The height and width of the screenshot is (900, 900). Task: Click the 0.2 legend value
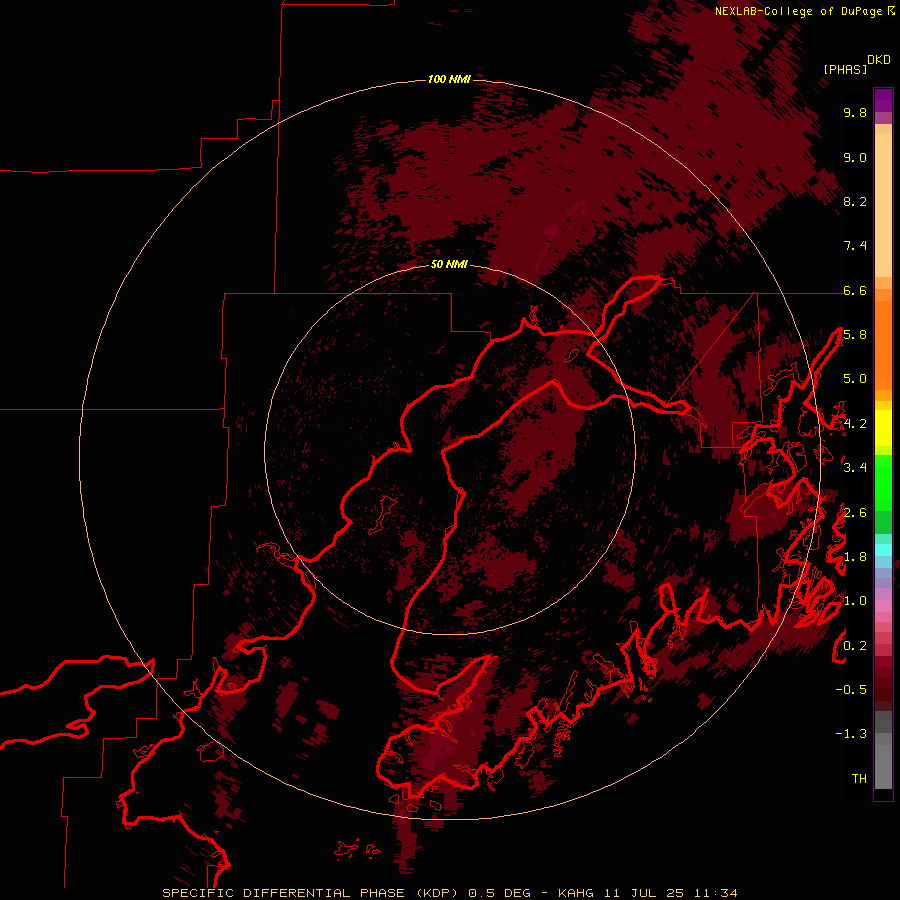pyautogui.click(x=855, y=645)
